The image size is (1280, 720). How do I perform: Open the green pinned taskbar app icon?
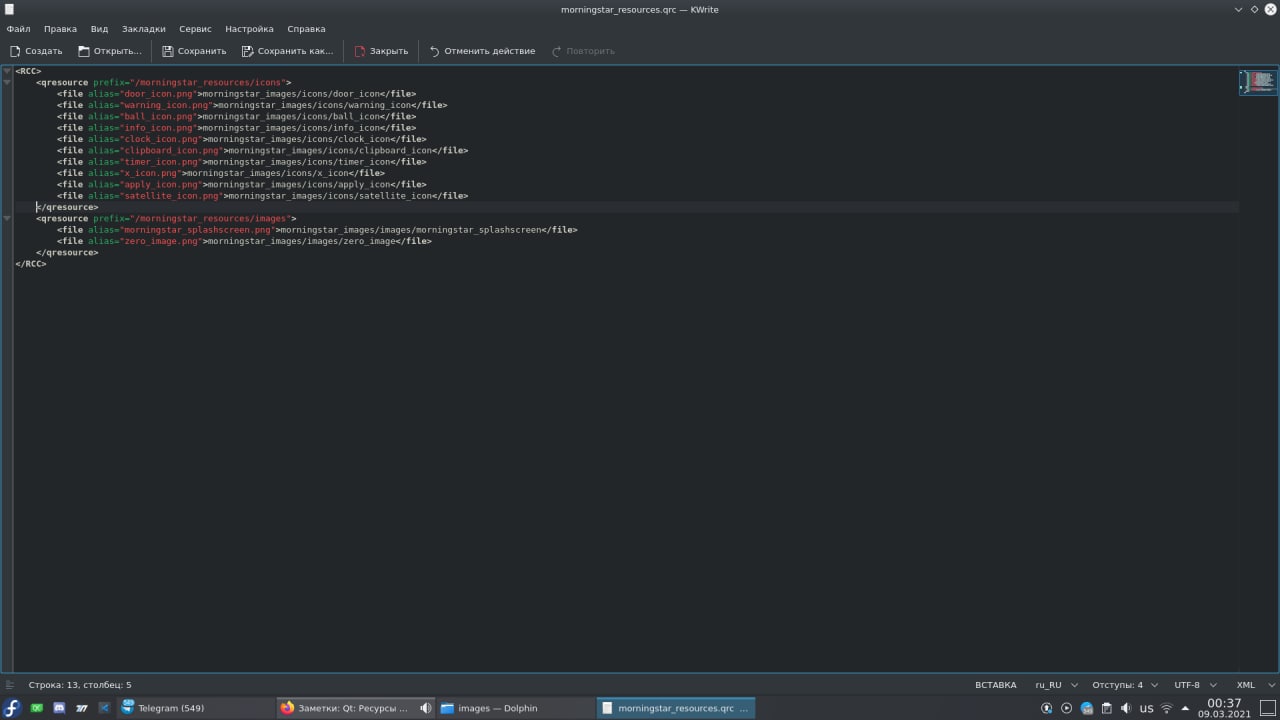click(x=37, y=708)
